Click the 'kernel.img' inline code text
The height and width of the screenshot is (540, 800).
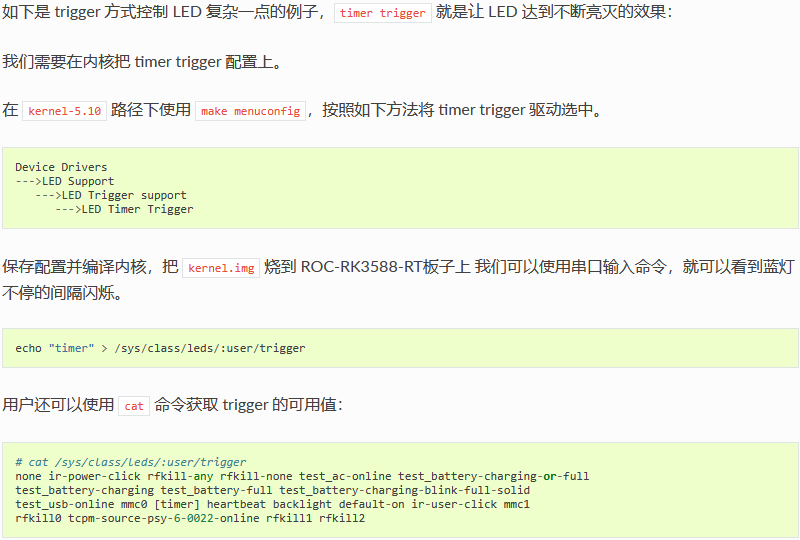pos(221,268)
